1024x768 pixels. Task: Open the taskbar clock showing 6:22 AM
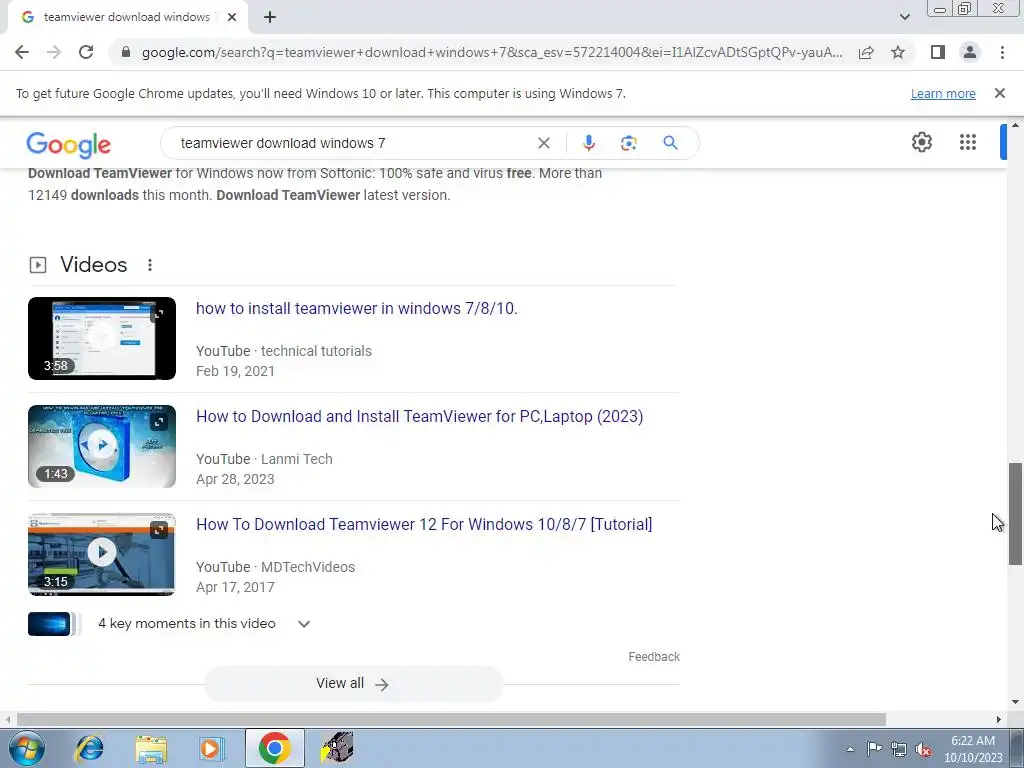tap(973, 749)
